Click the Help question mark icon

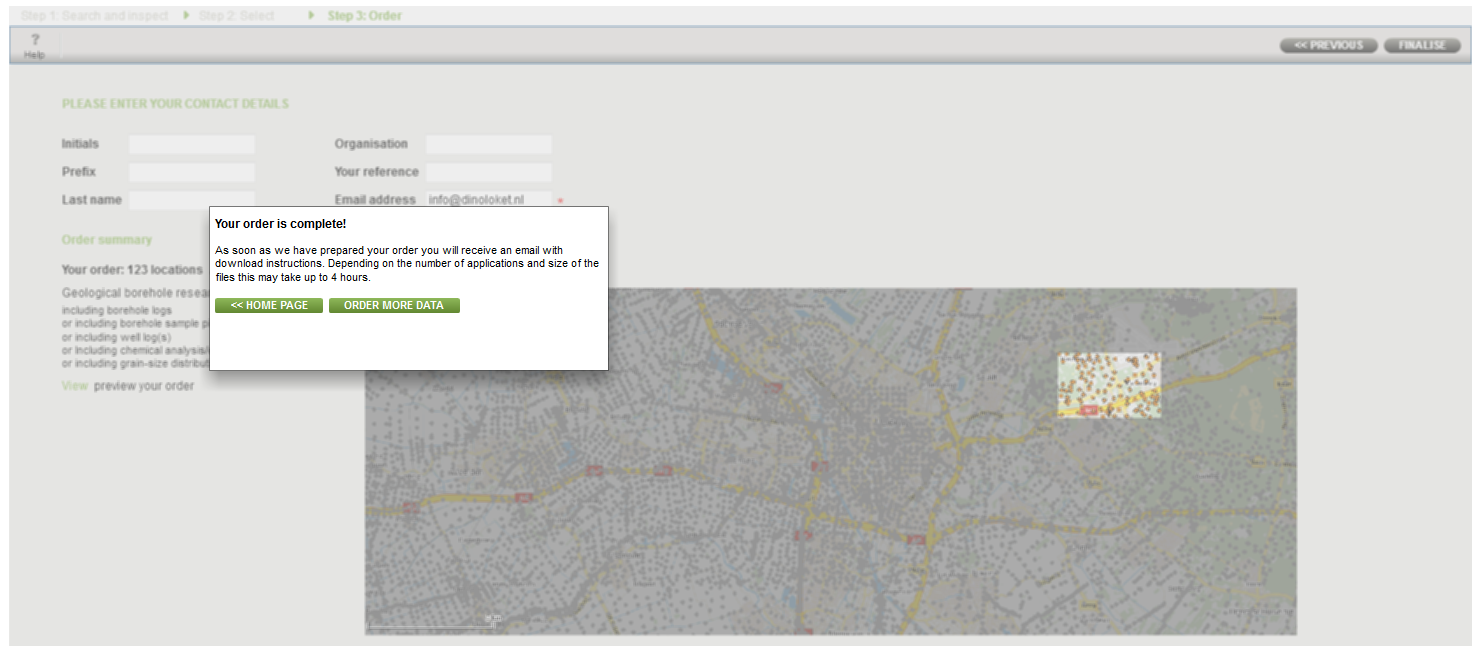click(34, 40)
